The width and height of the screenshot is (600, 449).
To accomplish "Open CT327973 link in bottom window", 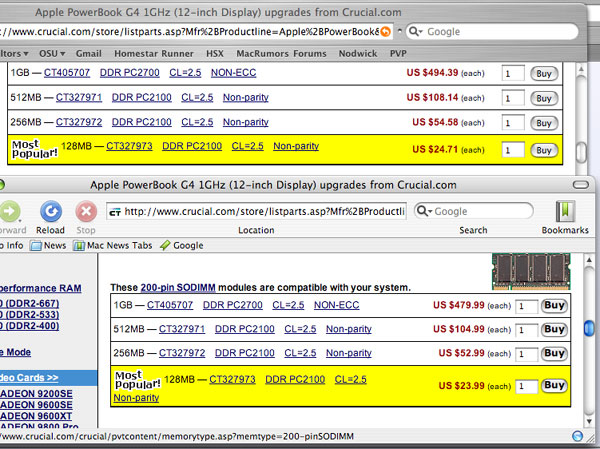I will click(232, 379).
